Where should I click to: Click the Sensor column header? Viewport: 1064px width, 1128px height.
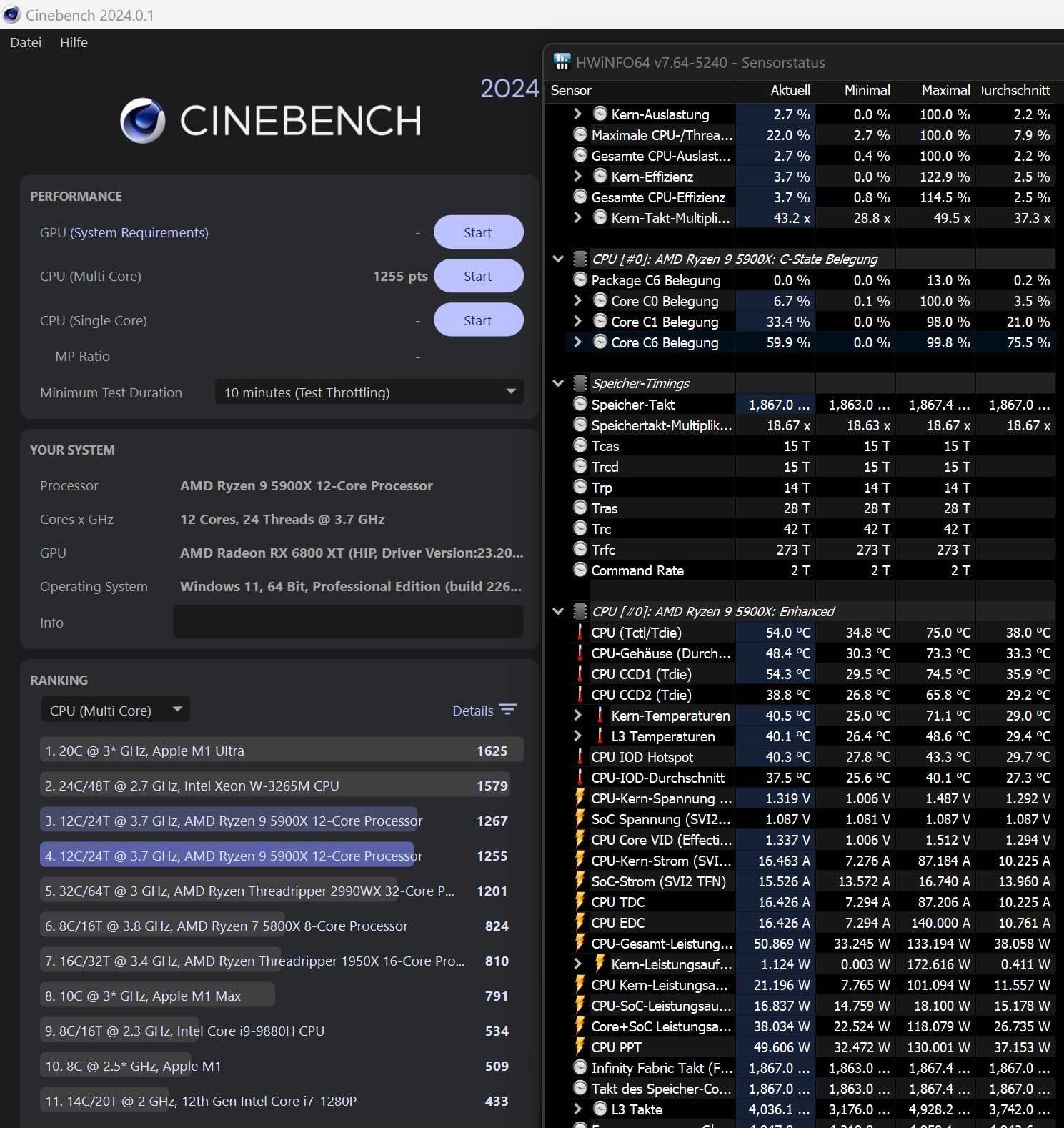coord(640,91)
